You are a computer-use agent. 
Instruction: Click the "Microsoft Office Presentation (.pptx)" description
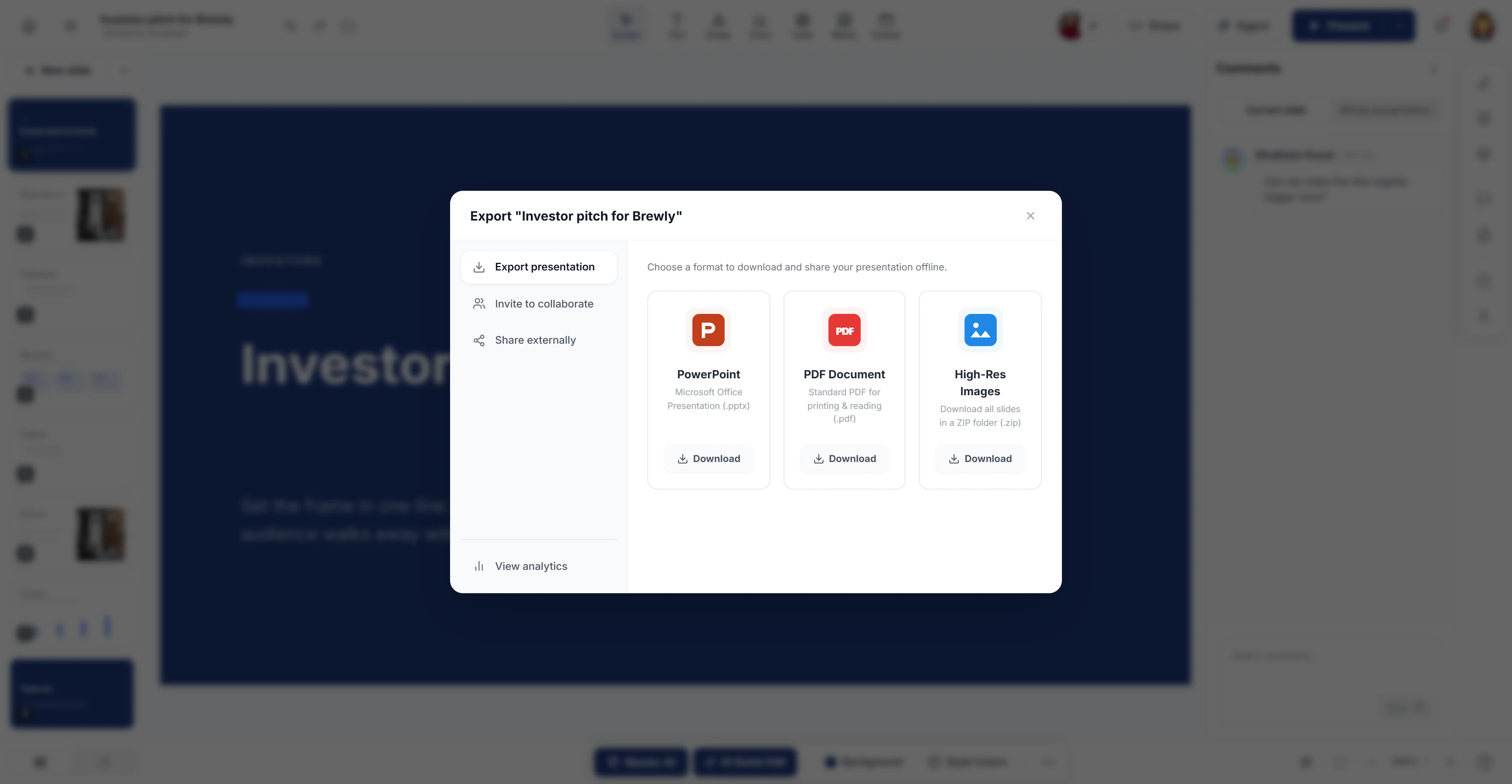[708, 399]
